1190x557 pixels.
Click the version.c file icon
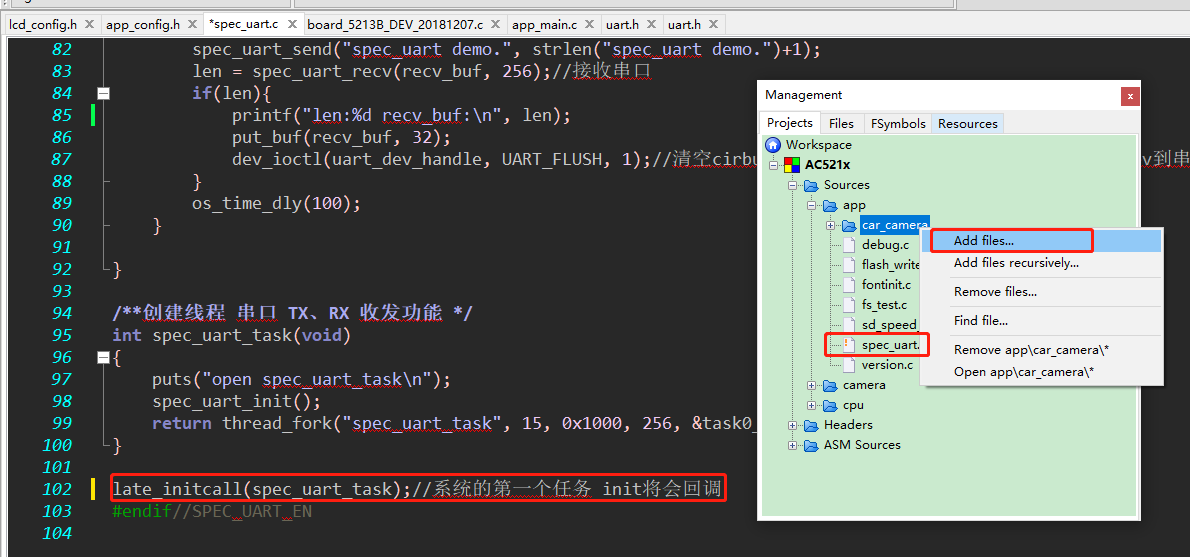[x=849, y=365]
